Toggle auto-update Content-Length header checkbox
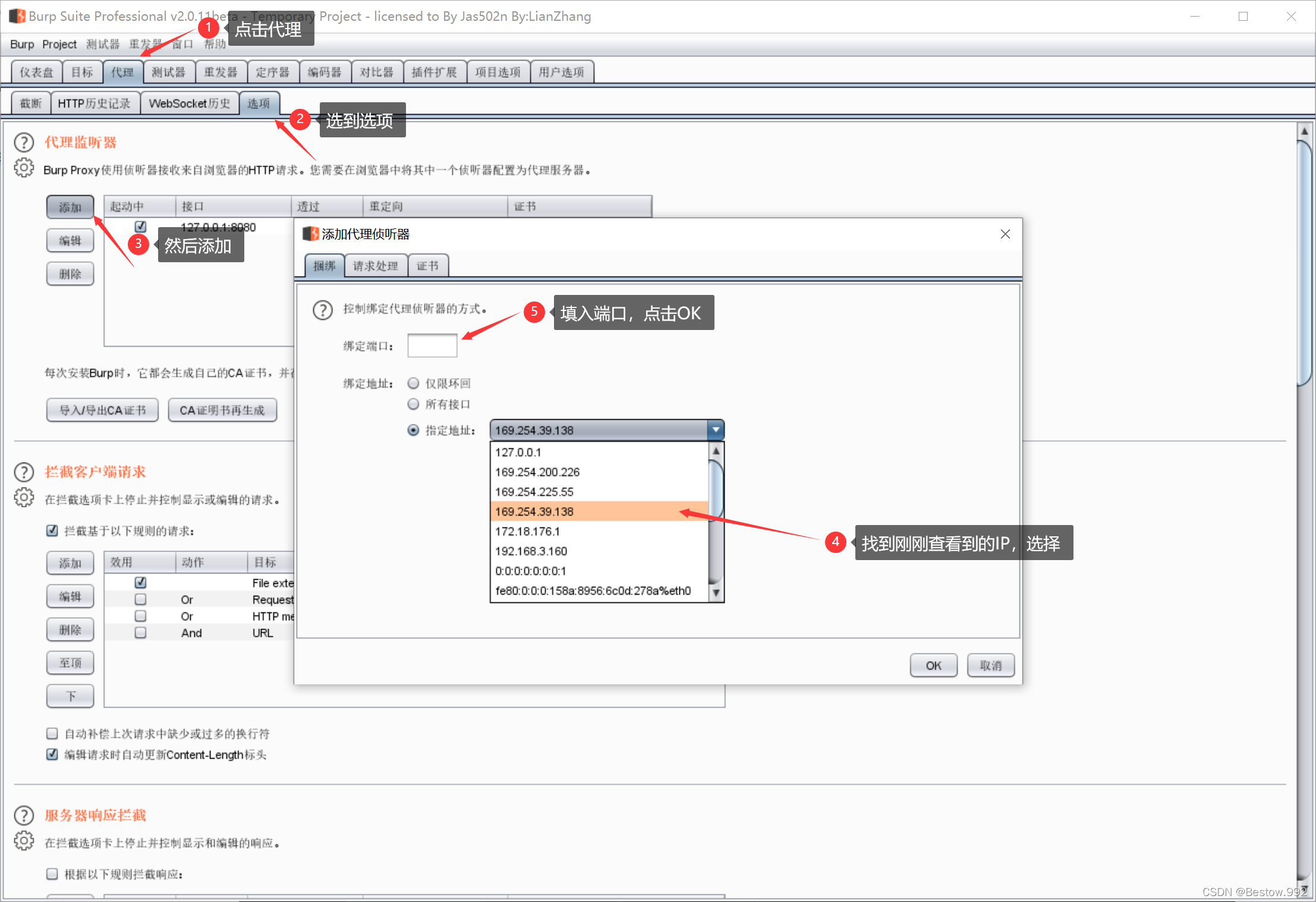This screenshot has width=1316, height=902. 52,754
